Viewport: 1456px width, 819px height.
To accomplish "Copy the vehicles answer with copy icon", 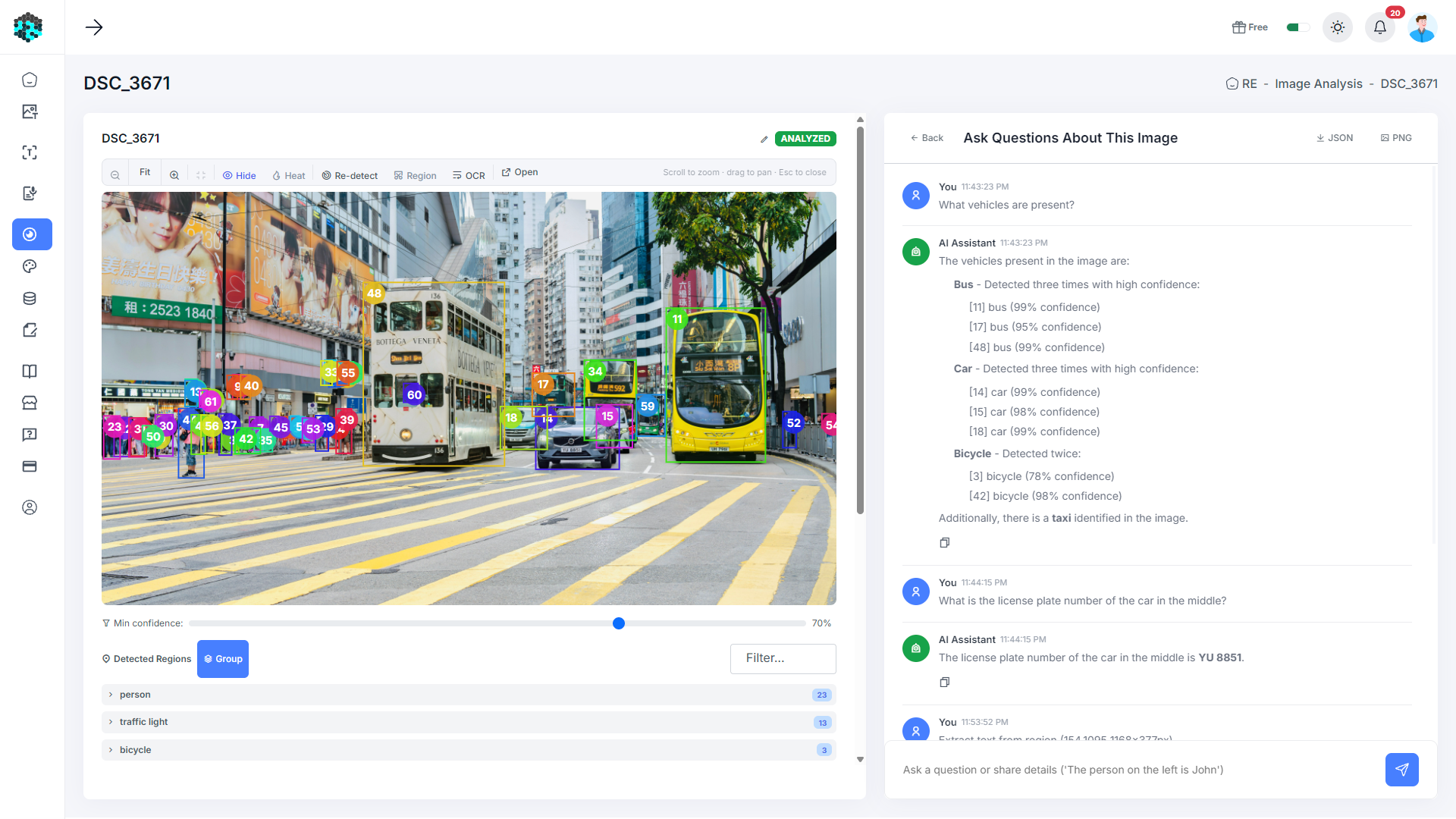I will click(x=945, y=543).
